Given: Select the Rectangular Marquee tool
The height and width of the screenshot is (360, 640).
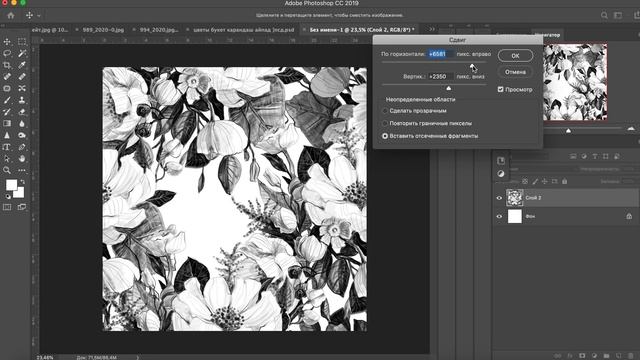Looking at the screenshot, I should 22,42.
